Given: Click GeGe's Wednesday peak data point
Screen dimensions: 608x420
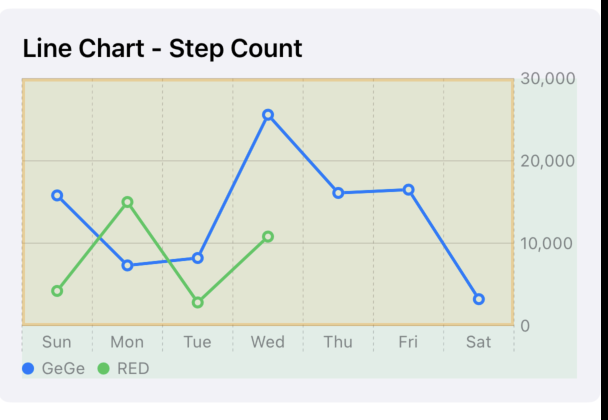Looking at the screenshot, I should (268, 115).
